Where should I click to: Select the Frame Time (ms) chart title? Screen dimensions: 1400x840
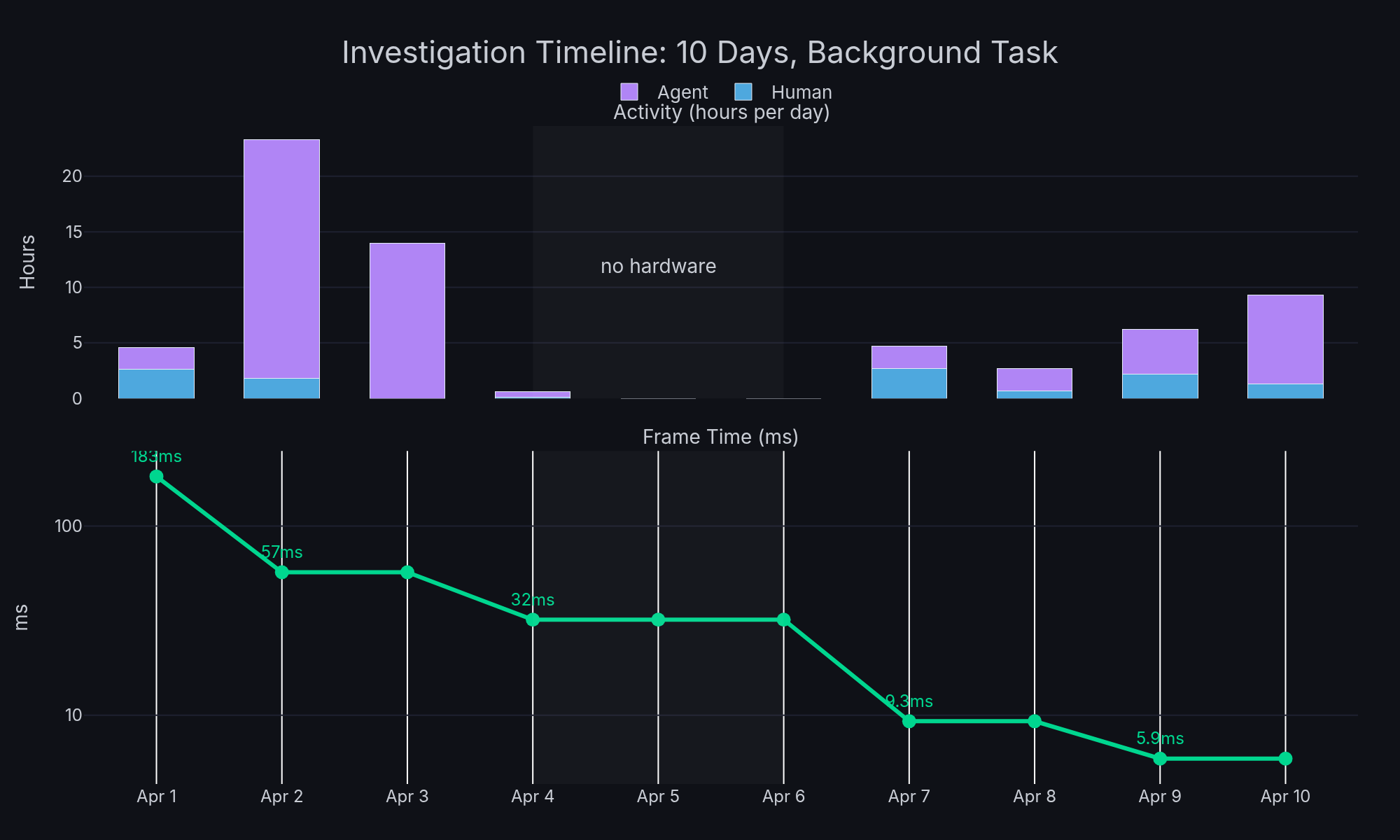click(x=720, y=436)
